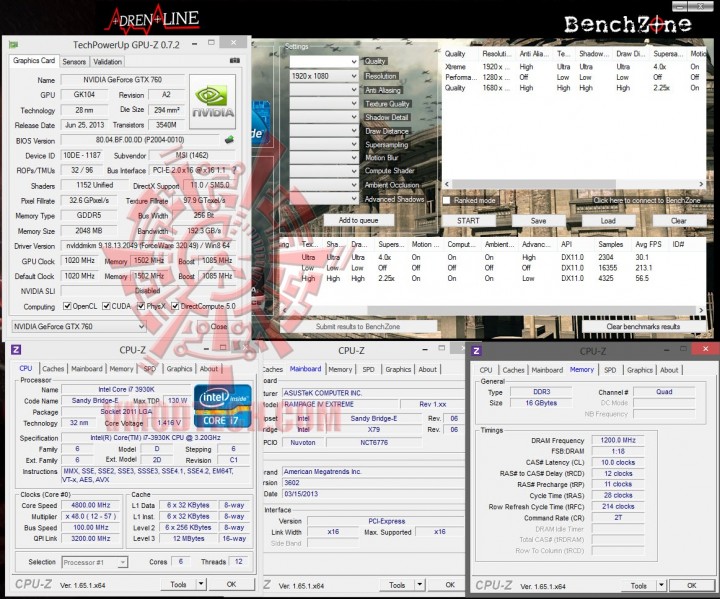720x599 pixels.
Task: Toggle the PhysX checkbox
Action: [141, 306]
